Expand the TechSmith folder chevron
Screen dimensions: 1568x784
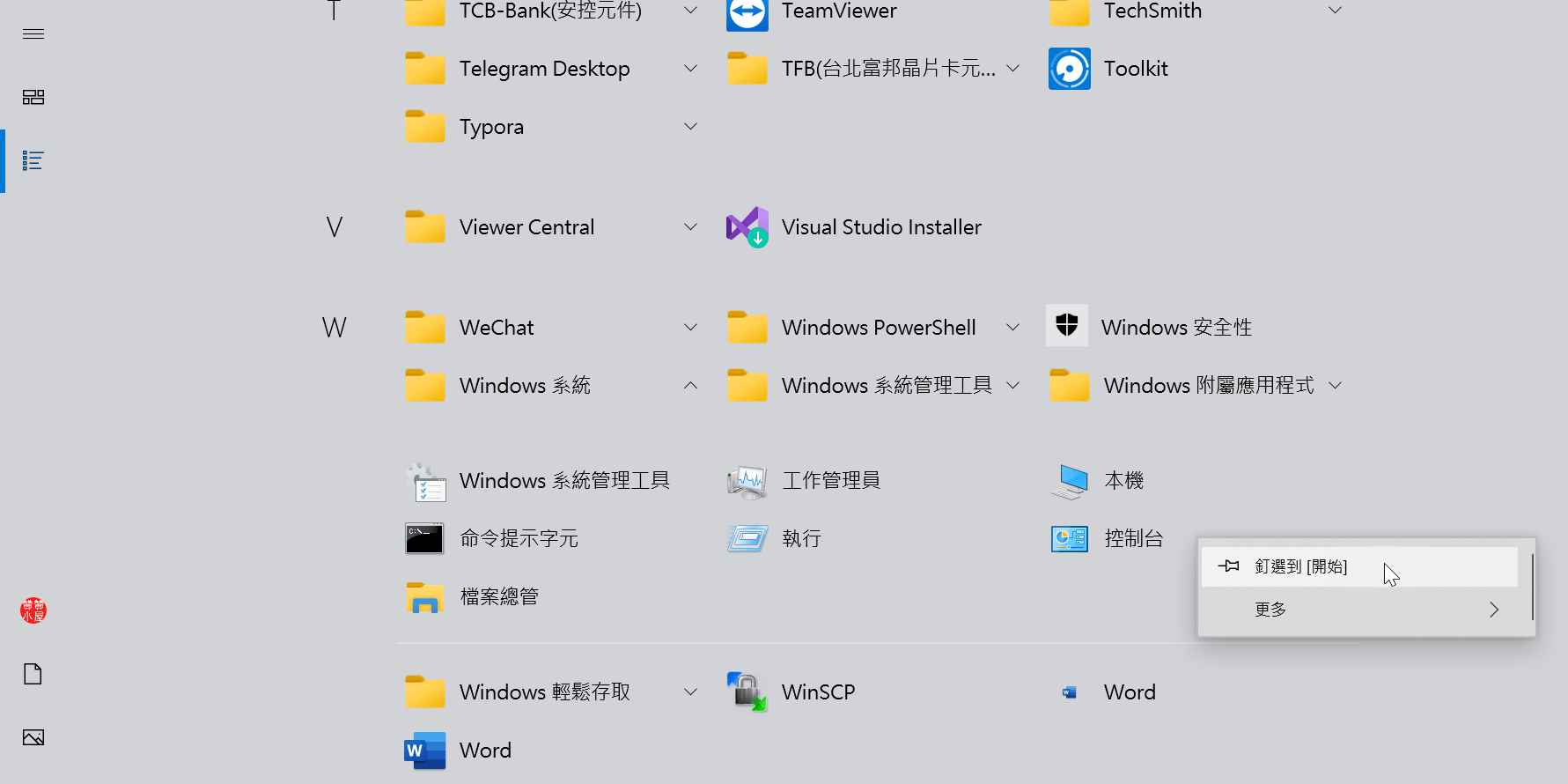(x=1336, y=11)
